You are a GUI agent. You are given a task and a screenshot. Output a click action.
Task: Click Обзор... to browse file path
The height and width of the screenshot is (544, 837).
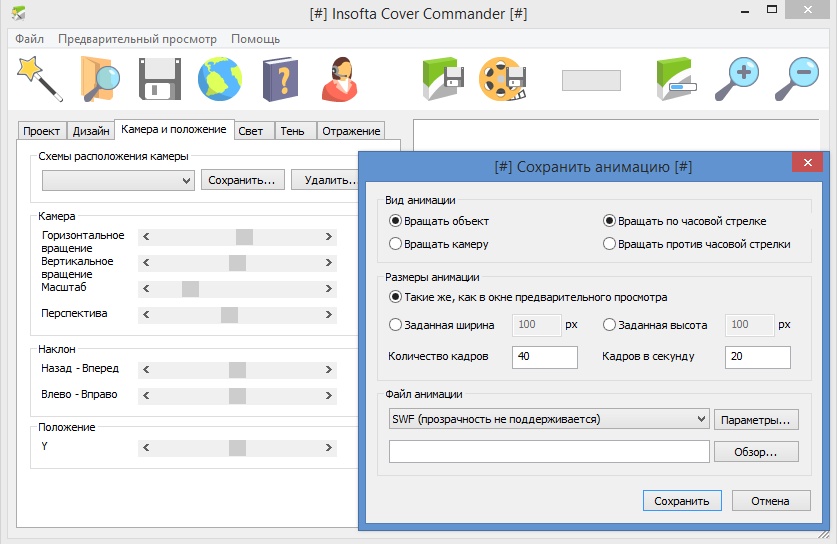(756, 452)
